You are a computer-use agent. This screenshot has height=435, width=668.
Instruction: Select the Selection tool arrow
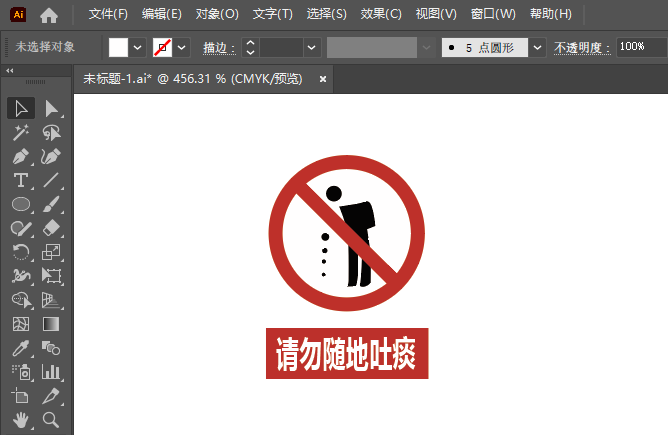pos(21,108)
